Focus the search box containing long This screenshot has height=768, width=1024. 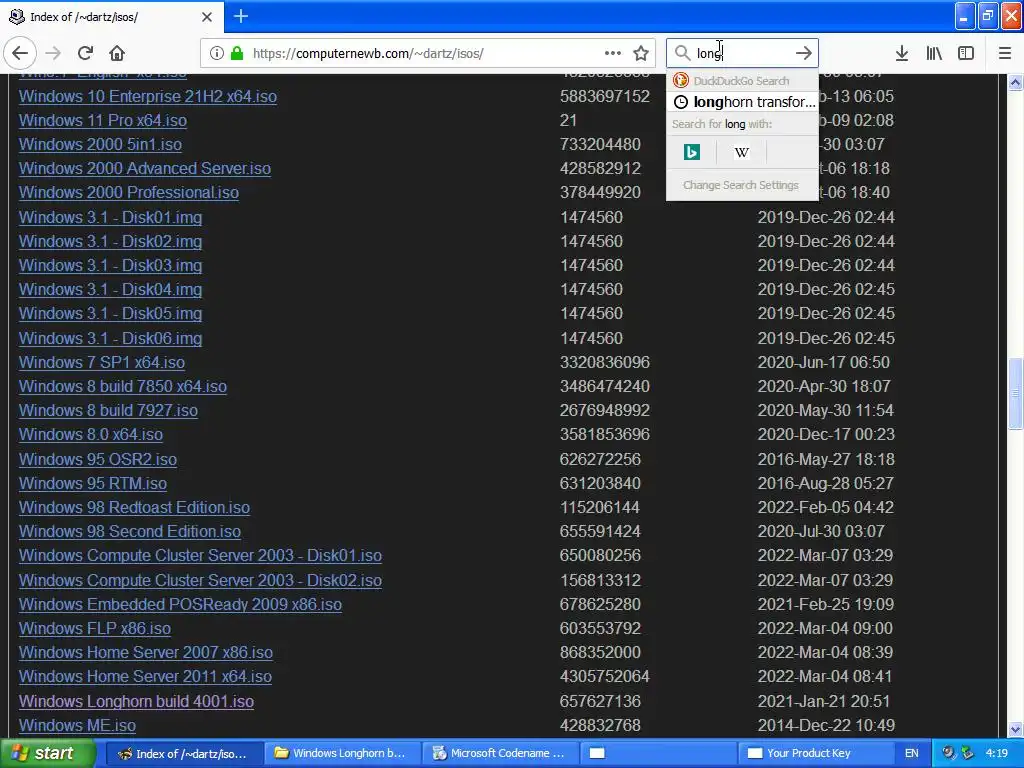[742, 53]
